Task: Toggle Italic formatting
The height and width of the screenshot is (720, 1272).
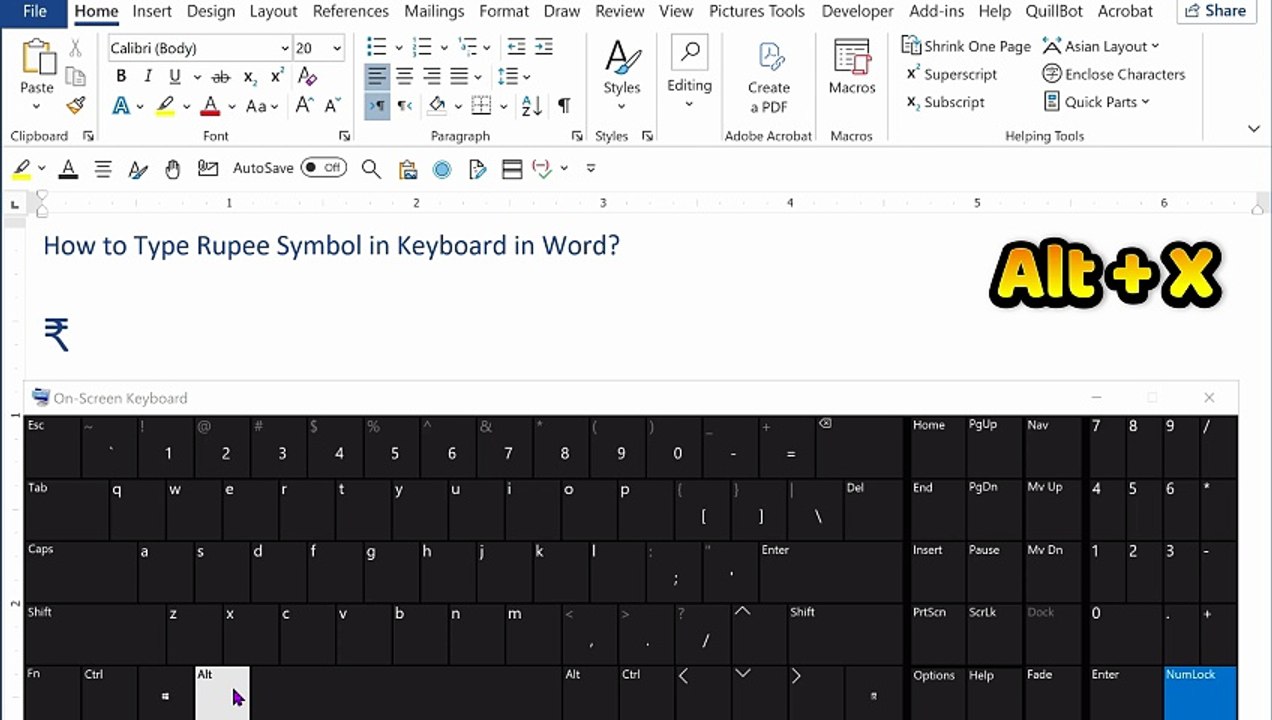Action: [x=148, y=77]
